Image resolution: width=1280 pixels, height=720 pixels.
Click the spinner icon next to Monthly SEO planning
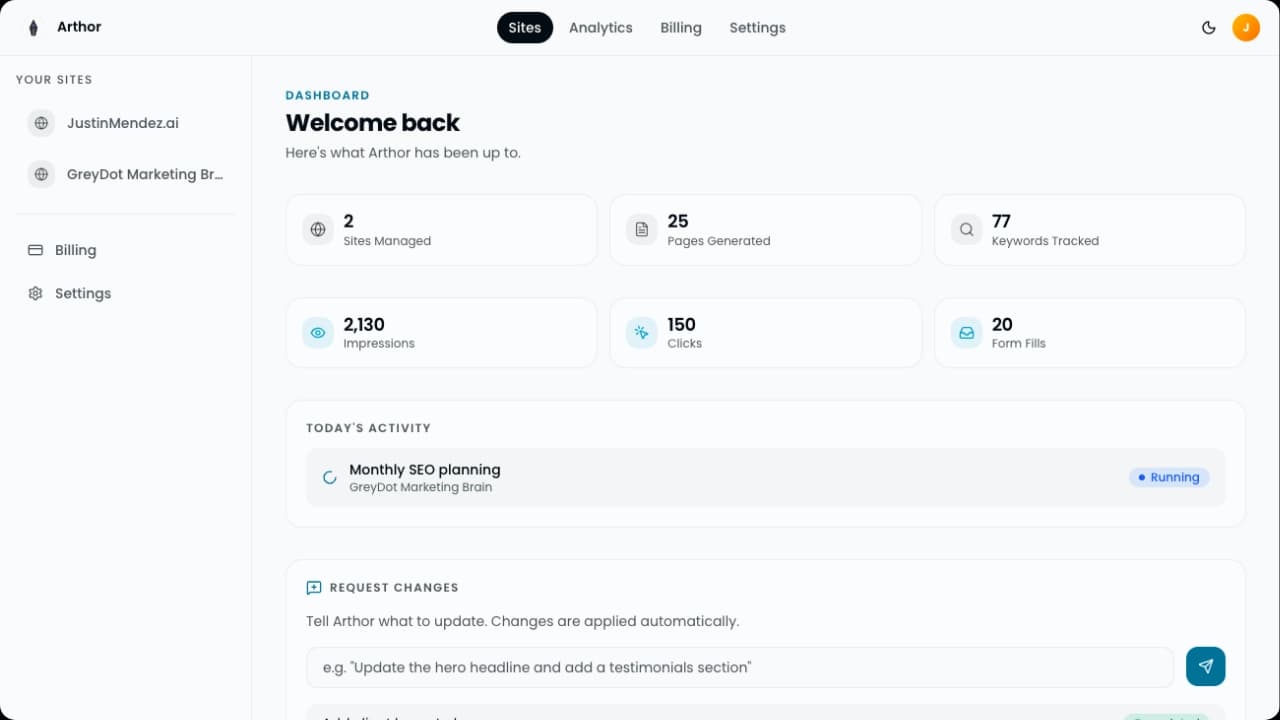(329, 477)
